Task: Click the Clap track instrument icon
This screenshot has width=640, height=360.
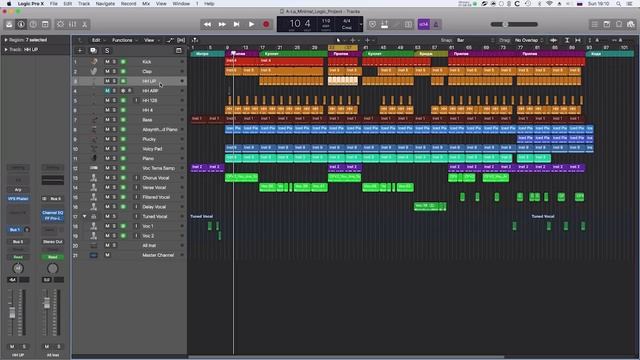Action: click(x=94, y=71)
